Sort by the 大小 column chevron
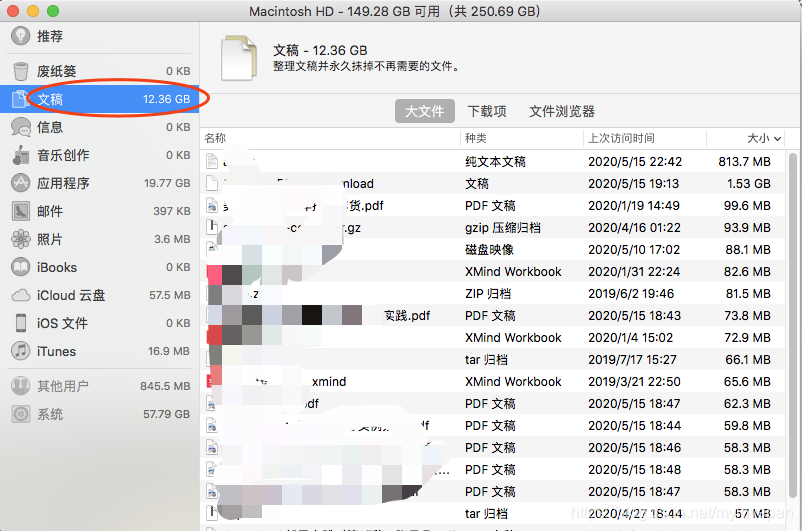The height and width of the screenshot is (531, 802). point(777,138)
